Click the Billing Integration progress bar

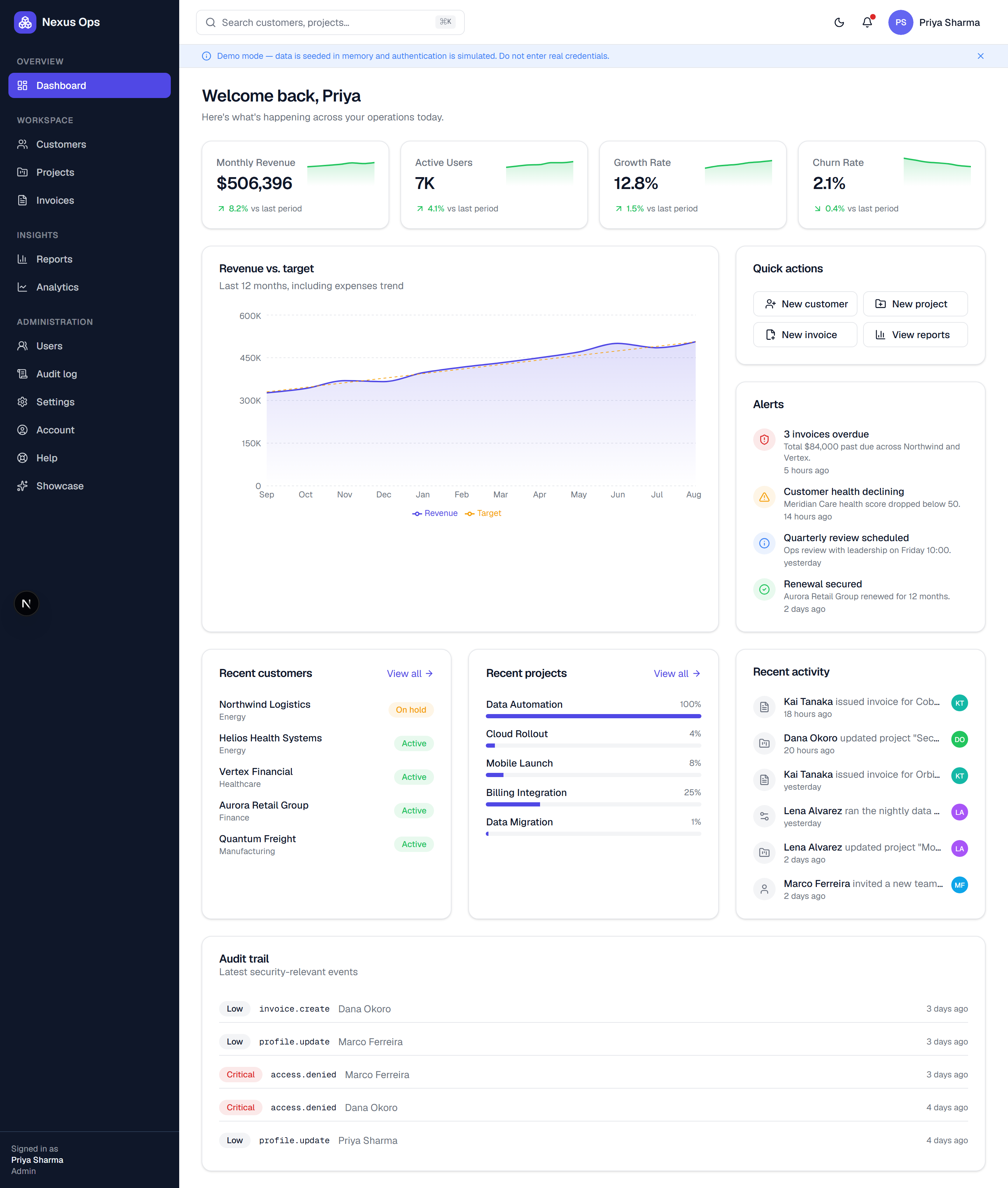[x=593, y=804]
